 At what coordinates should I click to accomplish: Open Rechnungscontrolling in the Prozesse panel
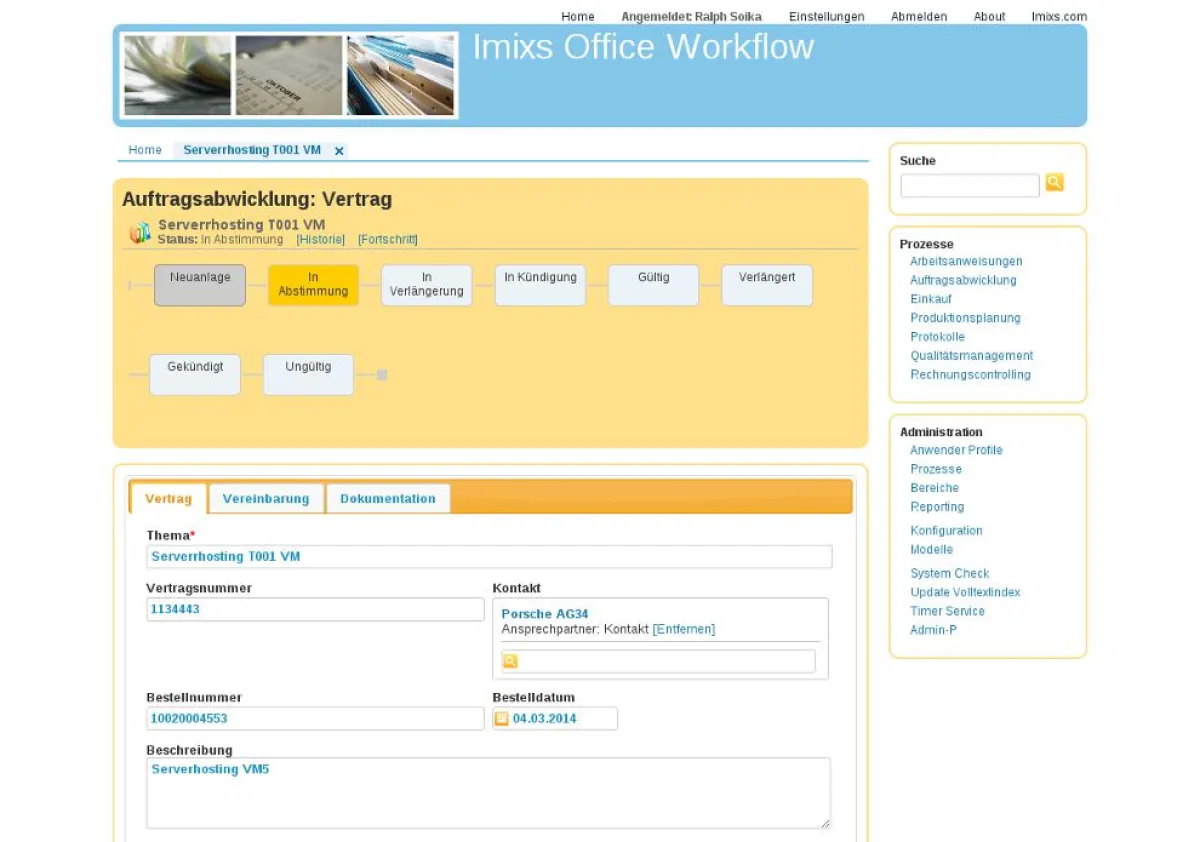[970, 374]
